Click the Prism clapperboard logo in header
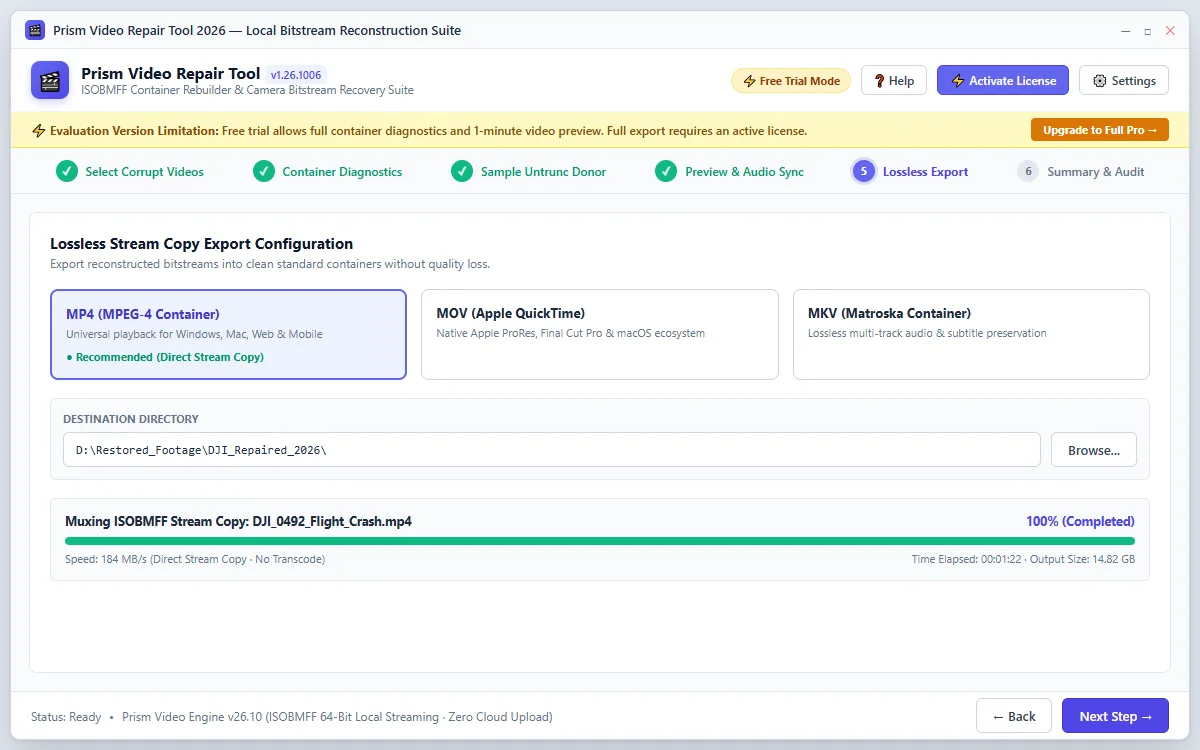Screen dimensions: 1200x750 click(50, 80)
